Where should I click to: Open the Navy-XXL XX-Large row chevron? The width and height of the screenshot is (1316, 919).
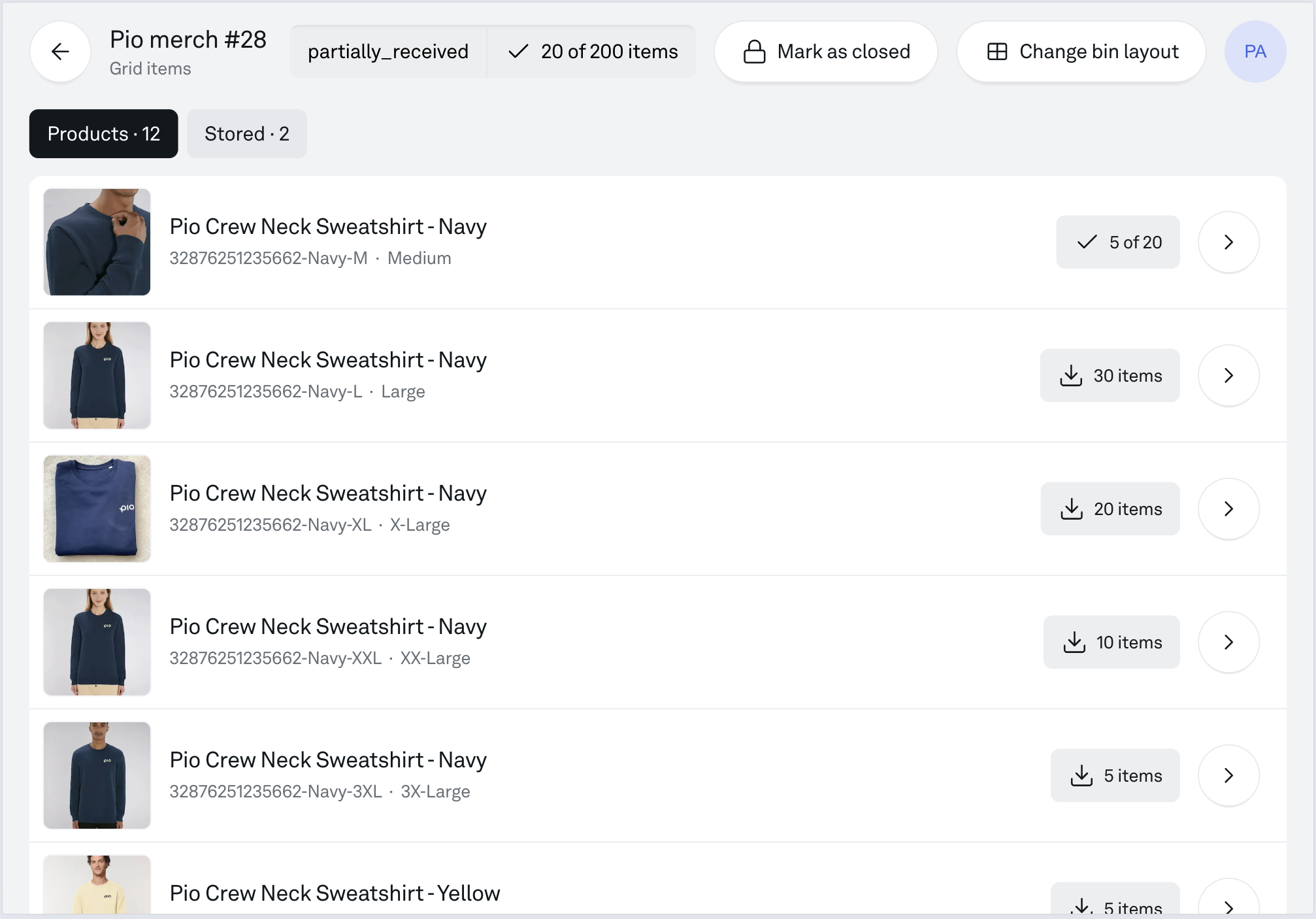pos(1228,643)
